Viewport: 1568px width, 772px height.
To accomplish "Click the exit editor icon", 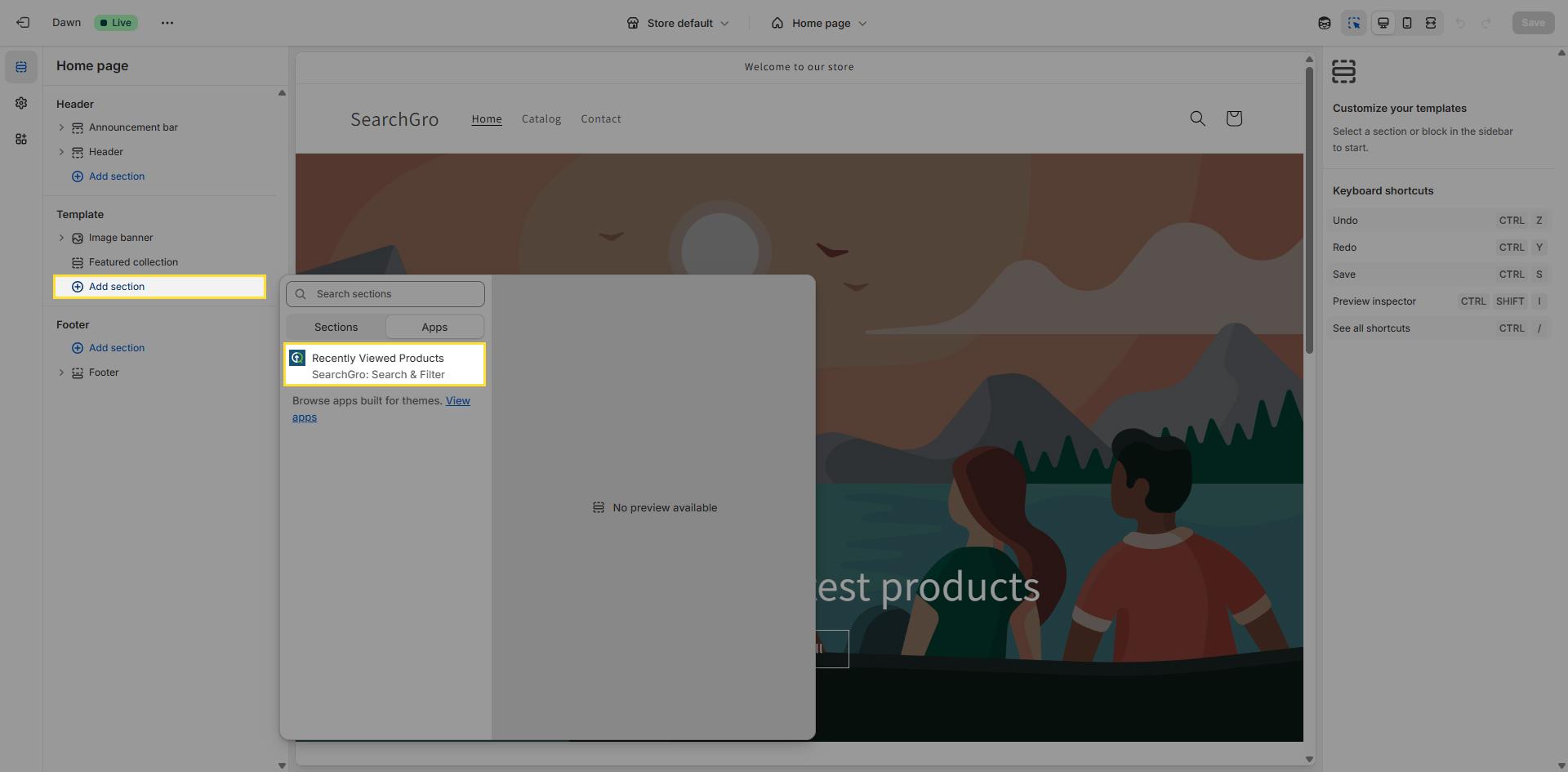I will point(23,23).
